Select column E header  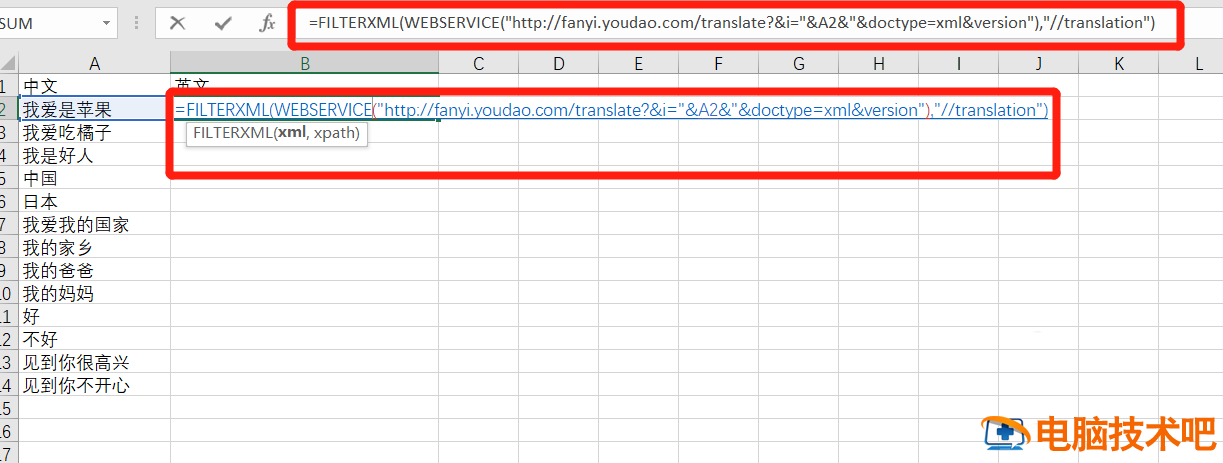pos(639,64)
